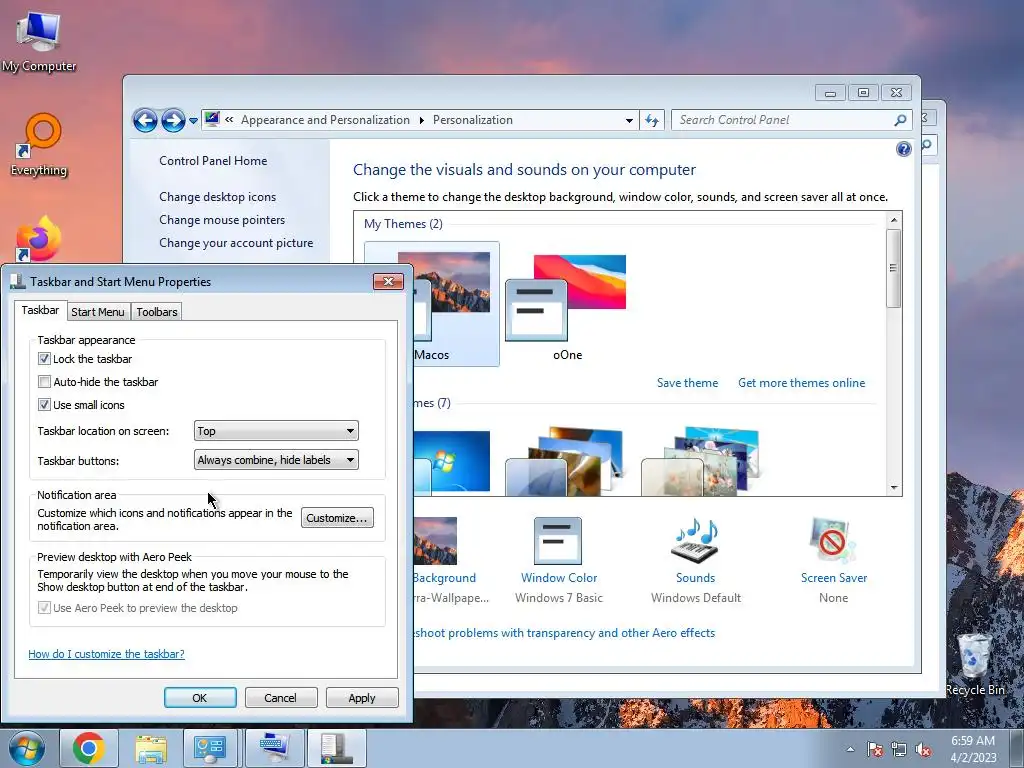Click Get more themes online
1024x768 pixels.
pos(801,383)
